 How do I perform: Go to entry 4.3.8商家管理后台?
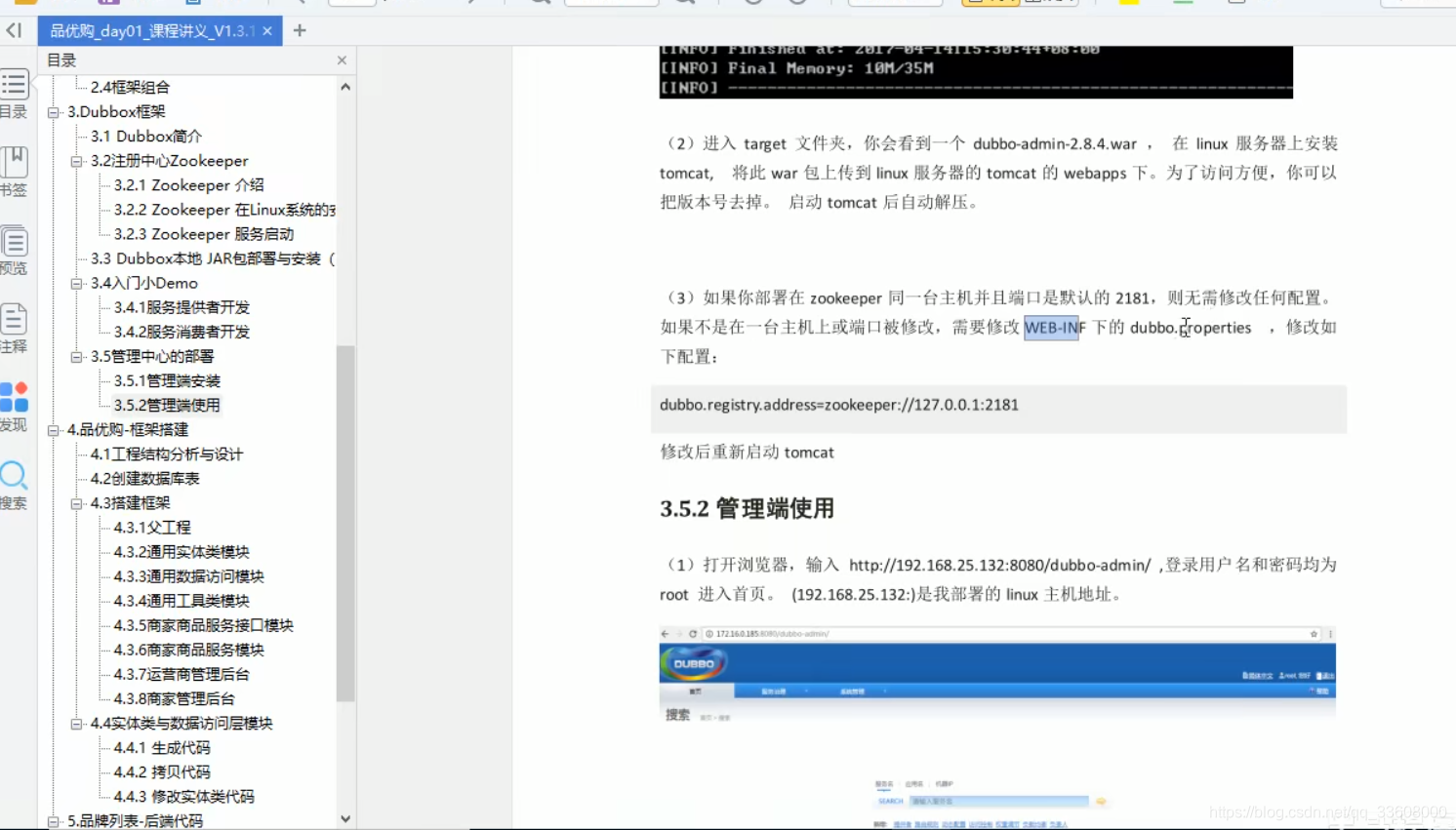click(174, 698)
